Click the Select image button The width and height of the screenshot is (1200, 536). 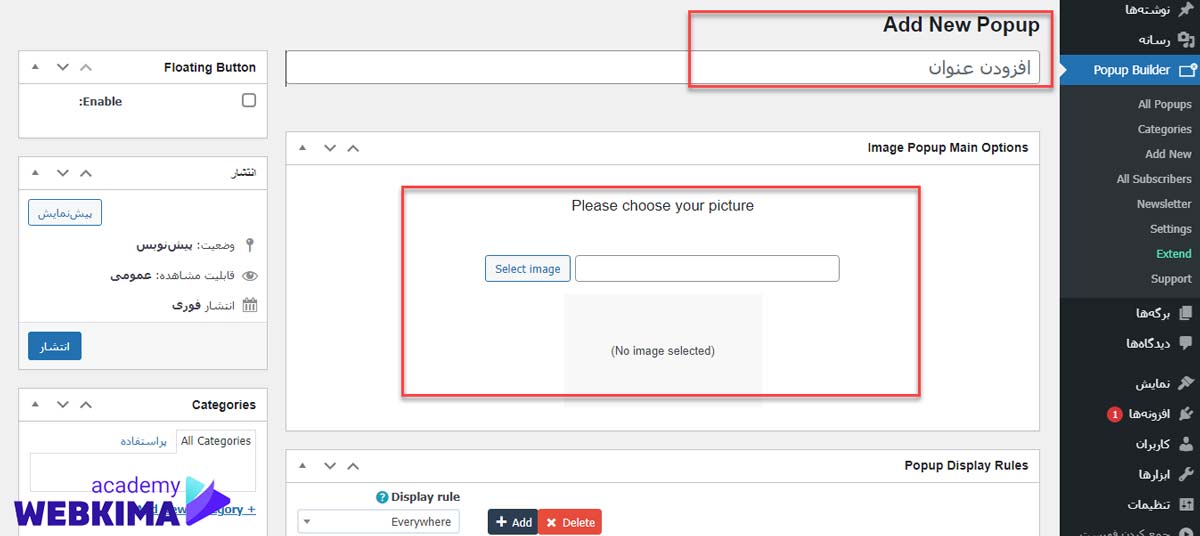tap(528, 269)
